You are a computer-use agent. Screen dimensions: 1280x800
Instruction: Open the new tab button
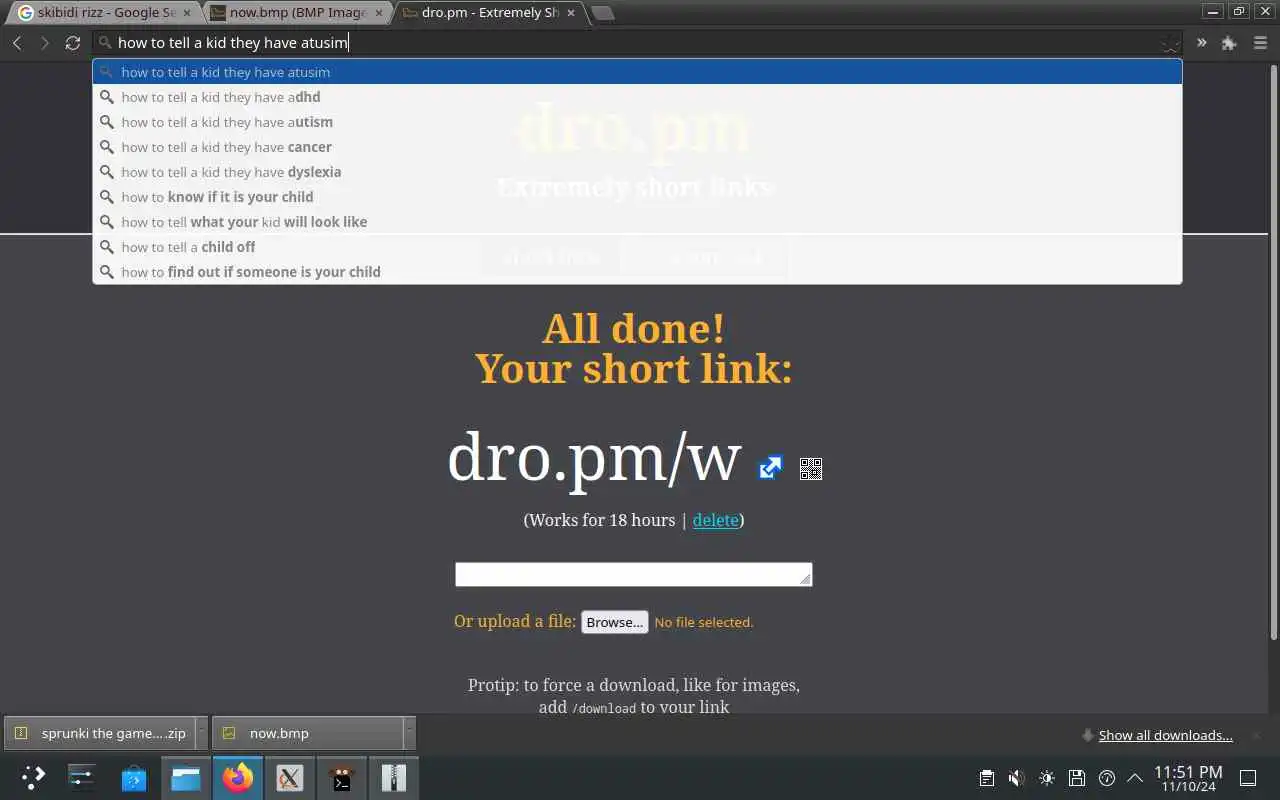[x=603, y=13]
